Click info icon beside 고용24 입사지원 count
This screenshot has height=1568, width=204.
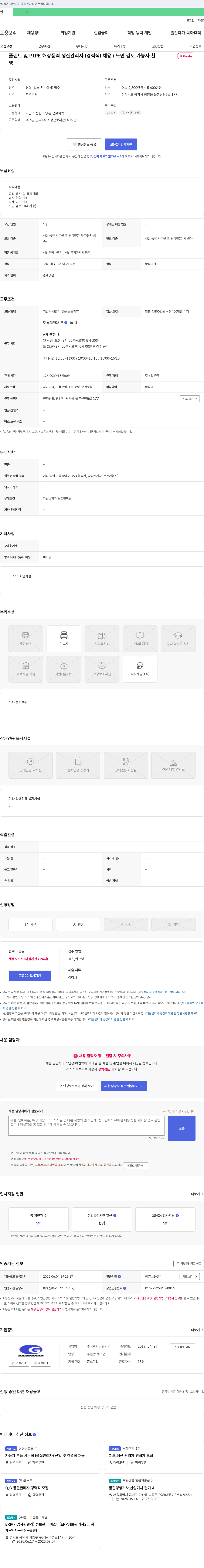[177, 1215]
